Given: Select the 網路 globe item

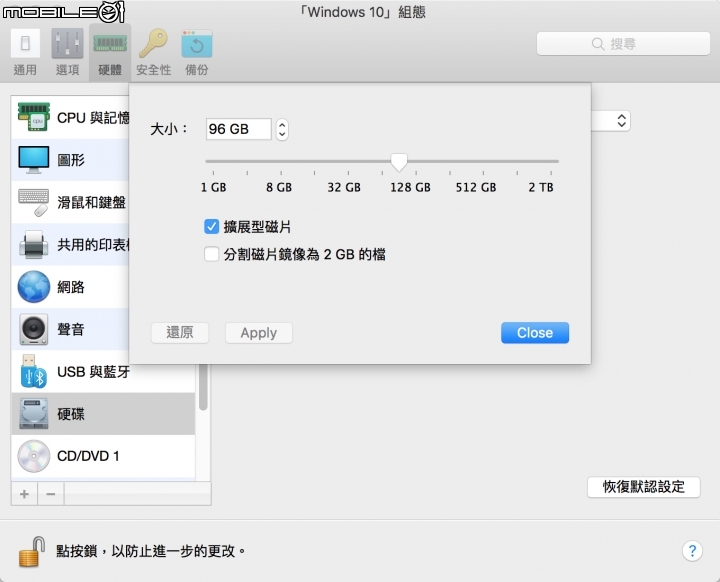Looking at the screenshot, I should tap(70, 287).
